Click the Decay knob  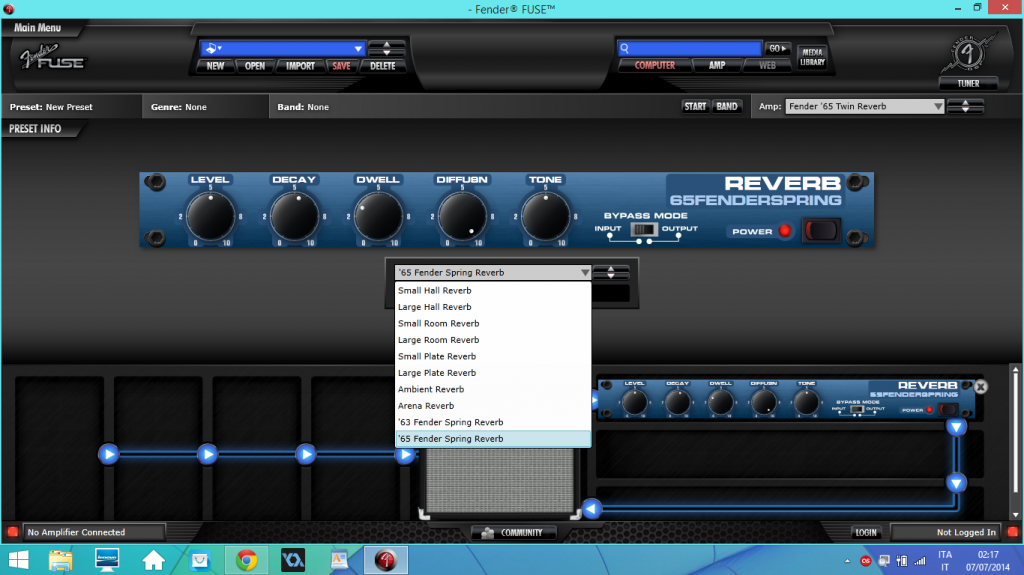(294, 216)
